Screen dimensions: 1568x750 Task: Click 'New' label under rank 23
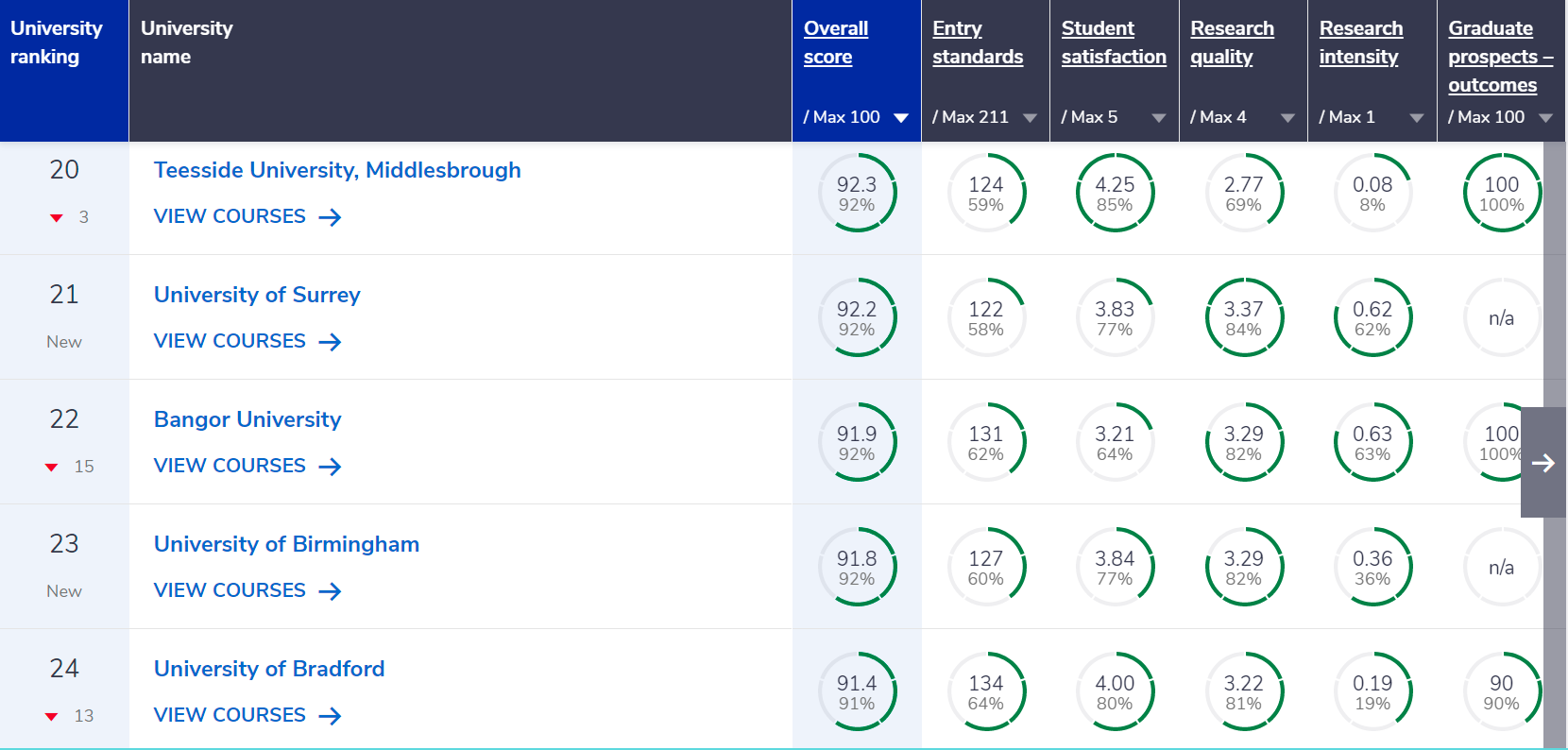click(x=64, y=591)
